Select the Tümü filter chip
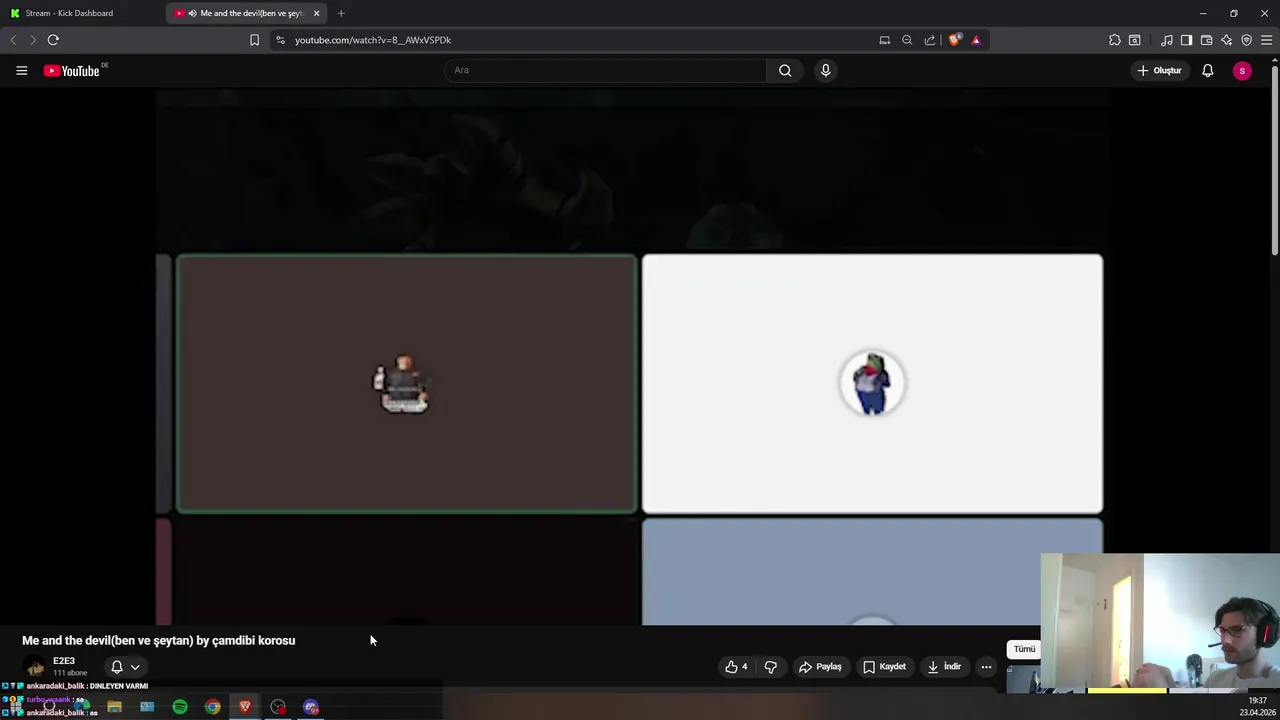 tap(1024, 649)
